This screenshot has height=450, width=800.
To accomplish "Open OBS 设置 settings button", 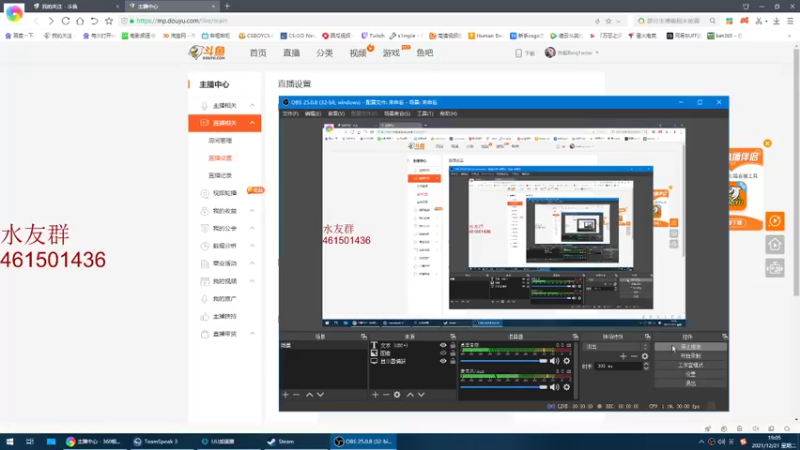I will pyautogui.click(x=690, y=374).
